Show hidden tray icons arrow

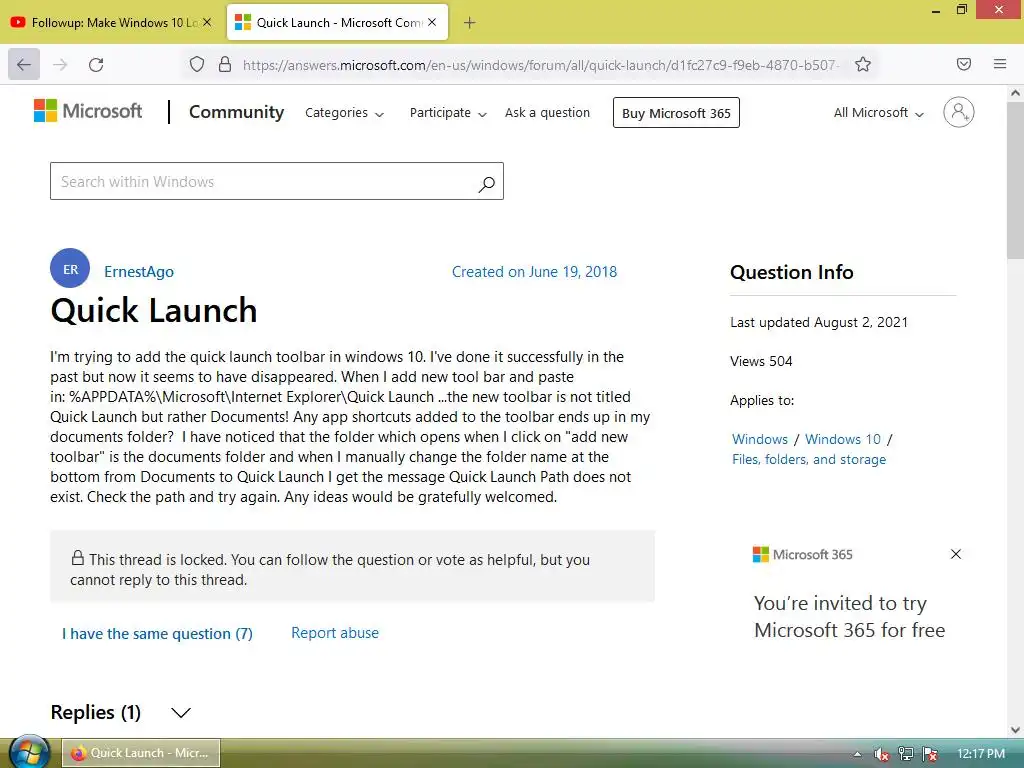(857, 754)
